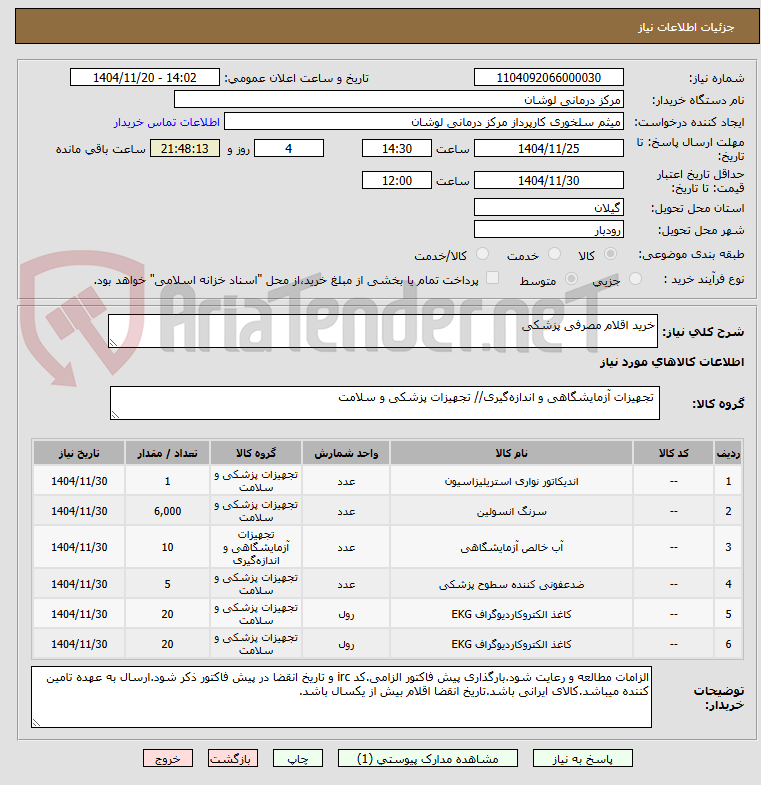Click the گیلان province field

point(549,207)
